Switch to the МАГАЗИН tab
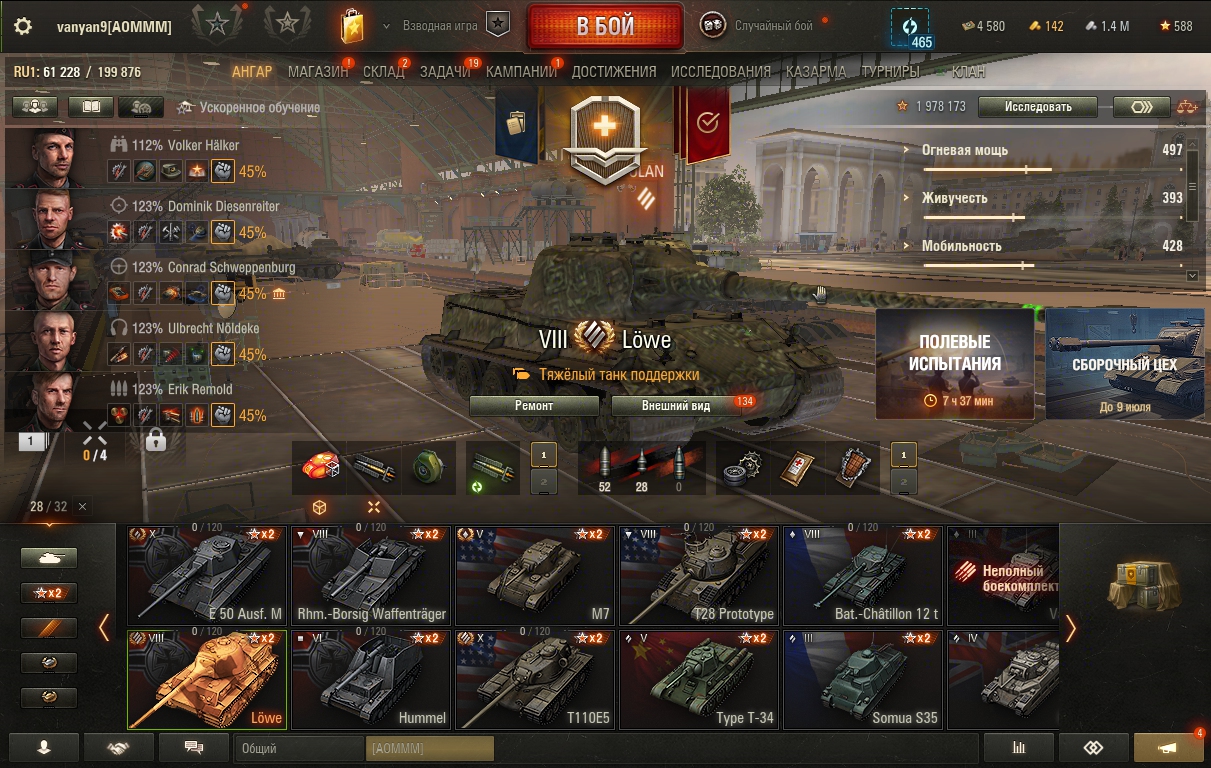 click(318, 72)
